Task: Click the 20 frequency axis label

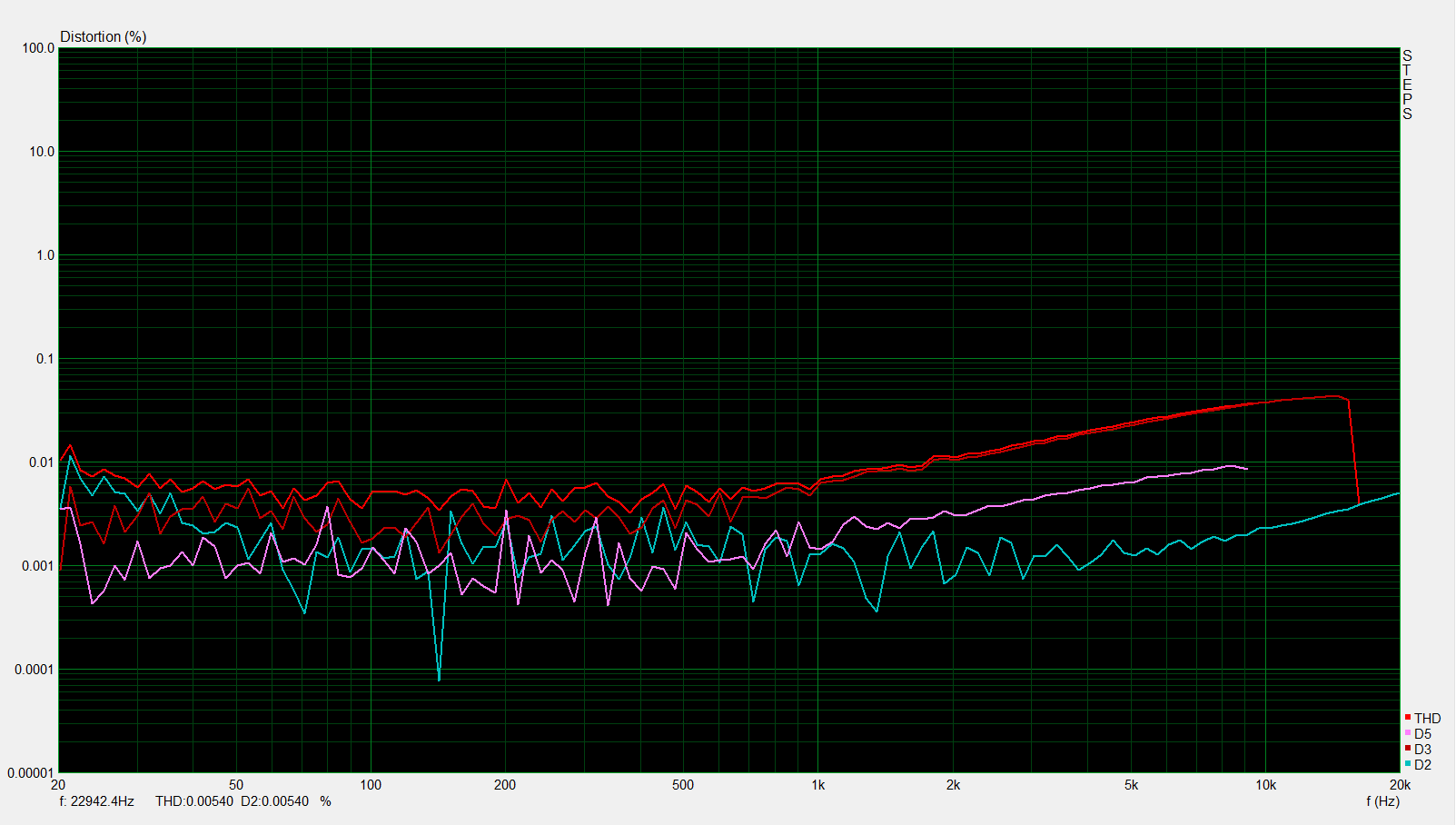Action: pos(58,785)
